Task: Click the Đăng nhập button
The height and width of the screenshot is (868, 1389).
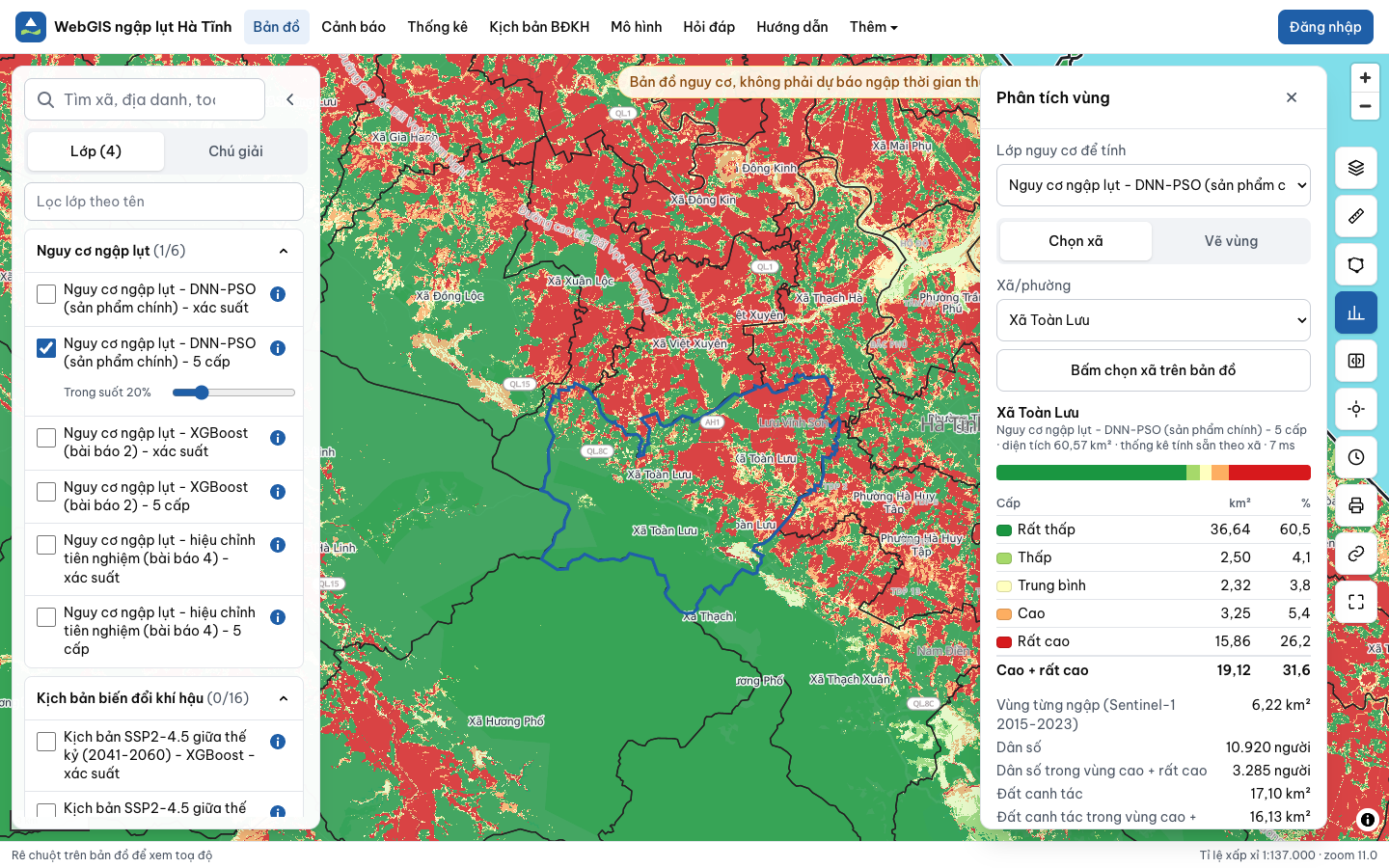Action: click(x=1325, y=27)
